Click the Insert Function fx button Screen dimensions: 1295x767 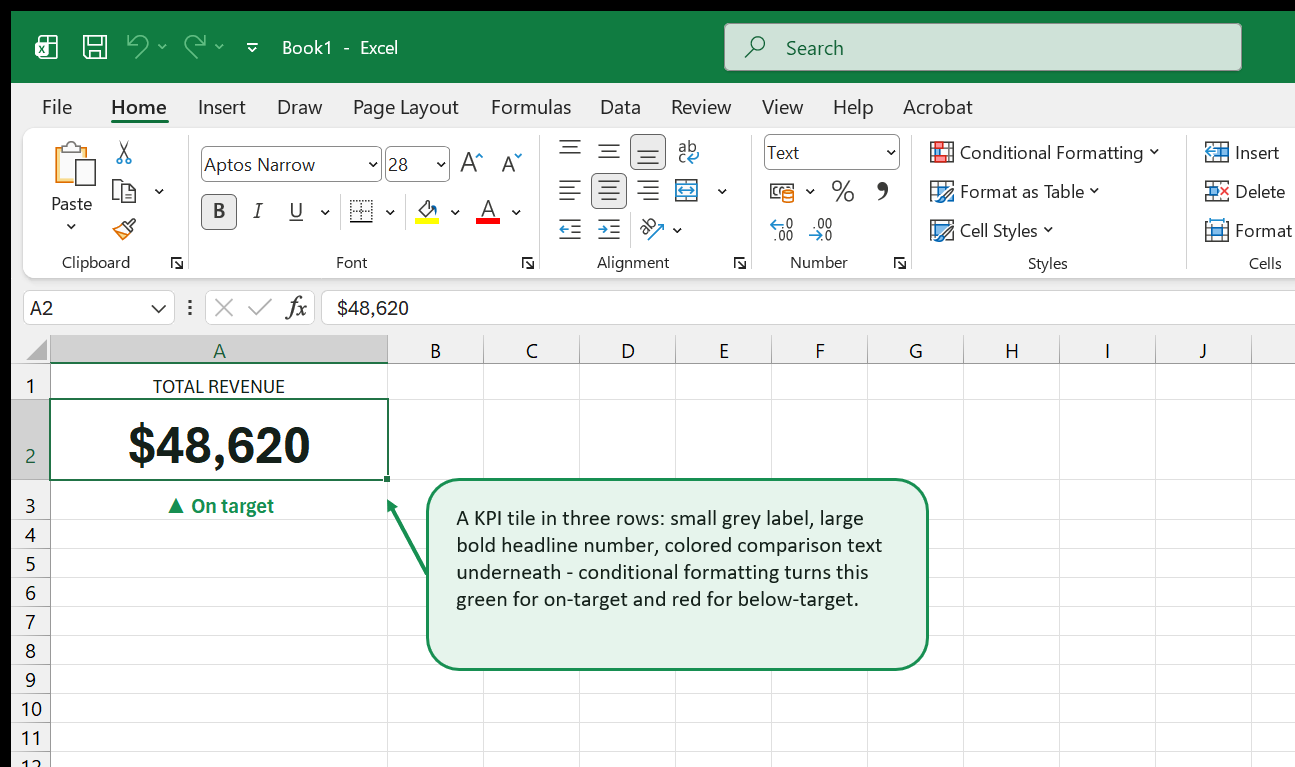point(296,308)
